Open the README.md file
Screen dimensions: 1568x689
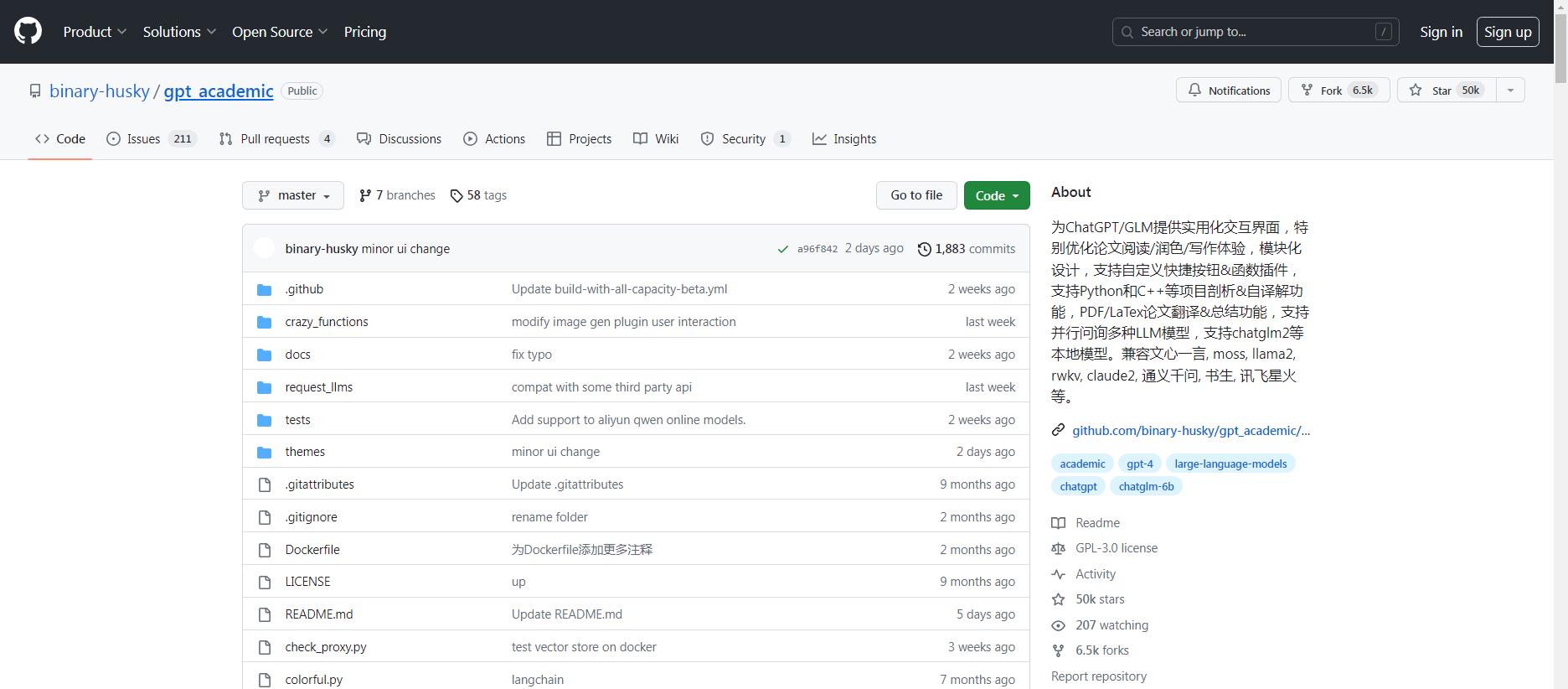tap(319, 614)
